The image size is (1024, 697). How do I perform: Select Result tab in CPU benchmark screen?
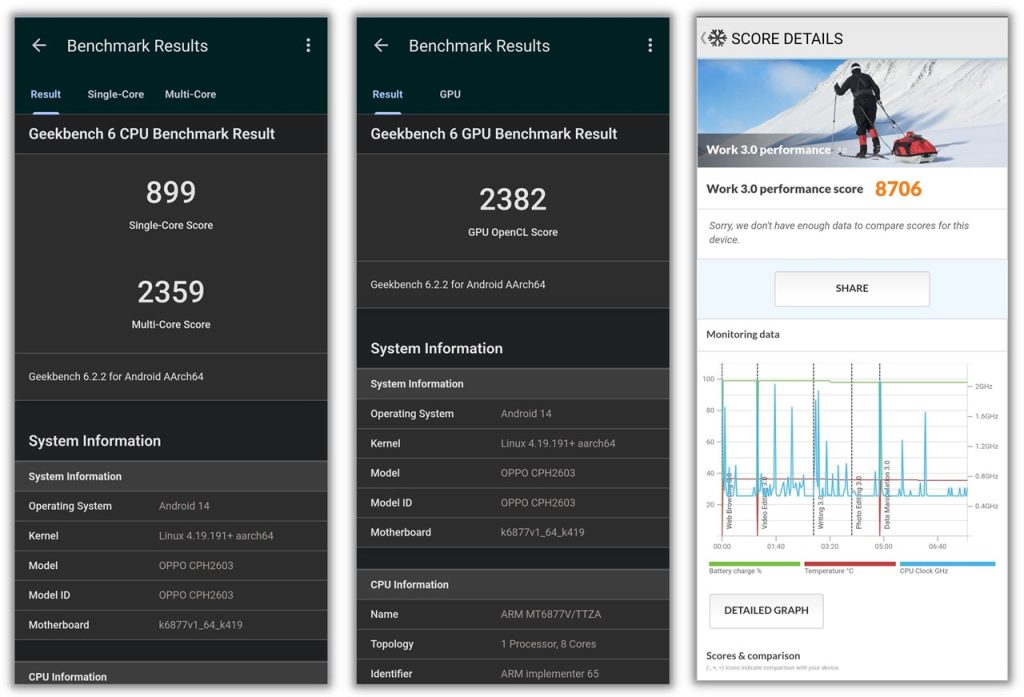[x=46, y=94]
